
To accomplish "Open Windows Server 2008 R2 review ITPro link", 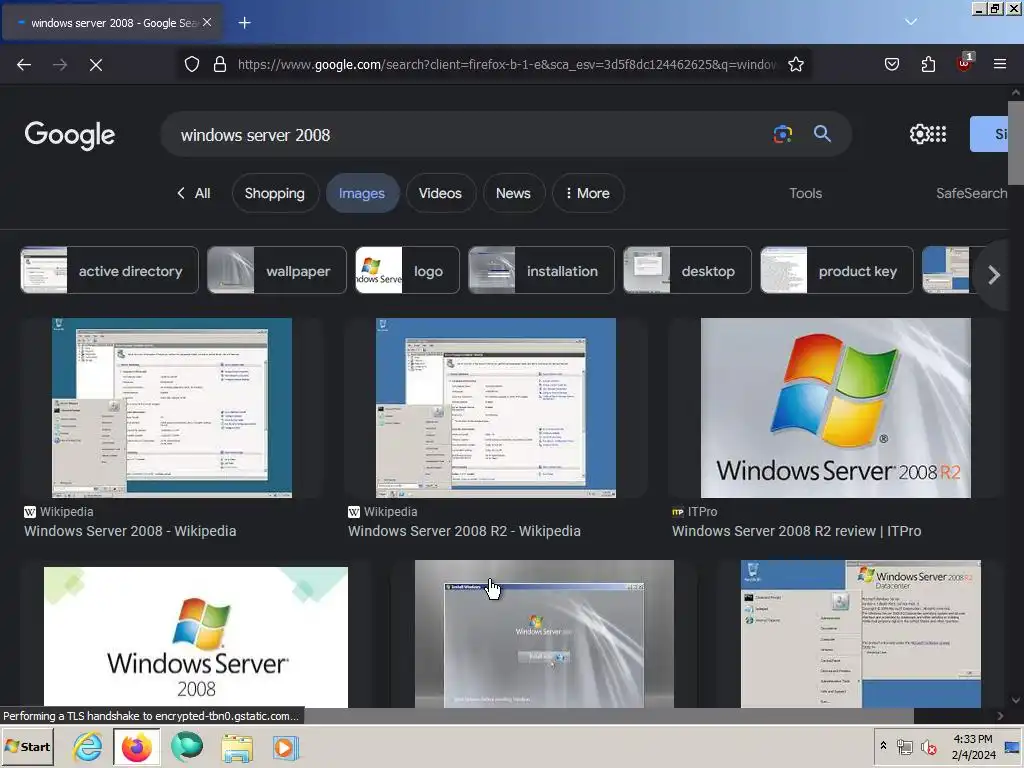I will tap(796, 531).
